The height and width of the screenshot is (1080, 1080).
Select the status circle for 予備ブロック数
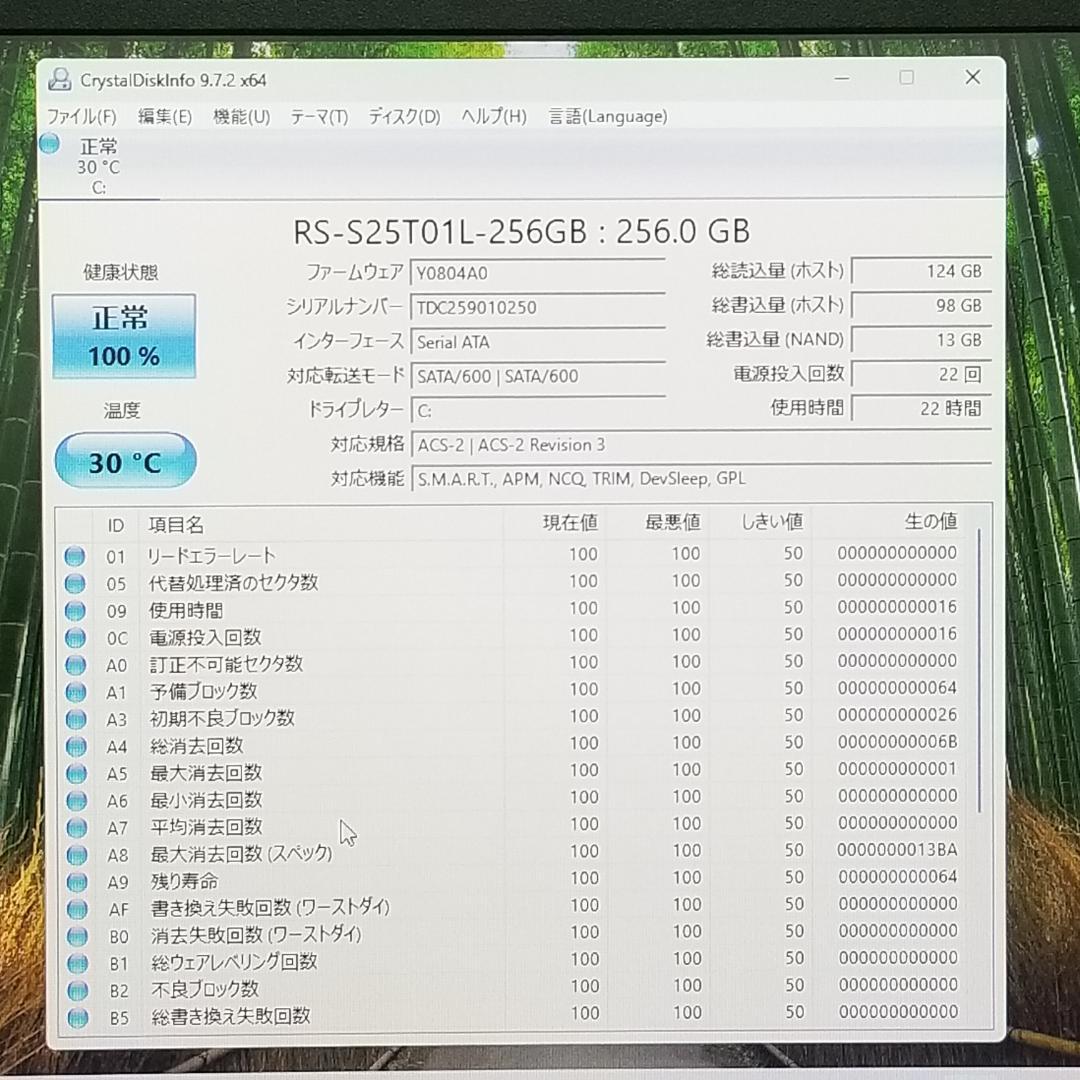point(75,691)
